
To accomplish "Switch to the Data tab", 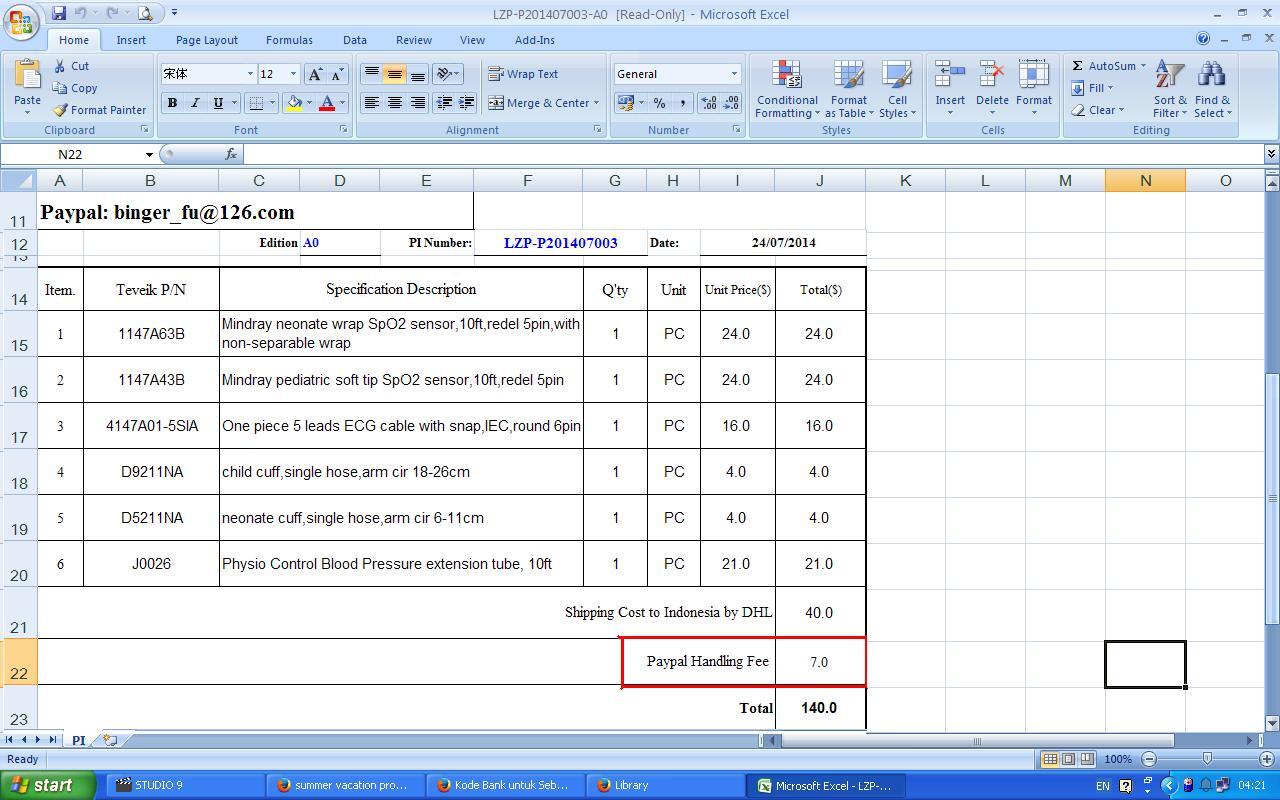I will click(355, 40).
